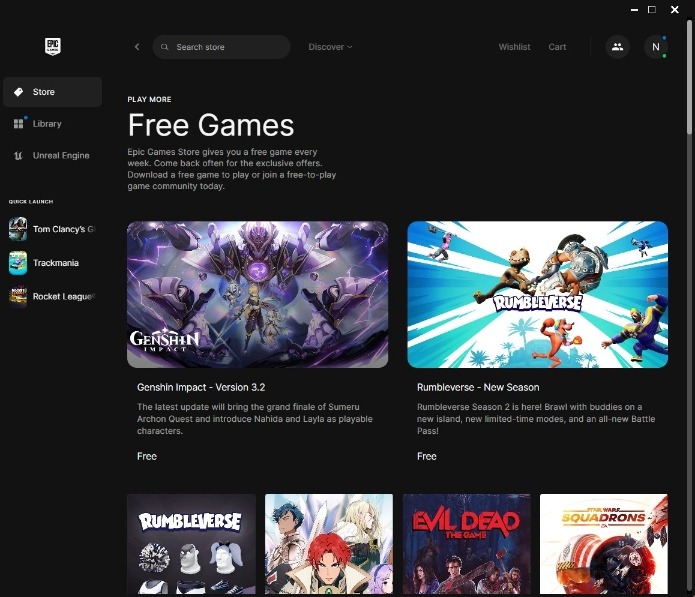Minimize the Epic Games Launcher window
Screen dimensions: 695x597
point(634,9)
